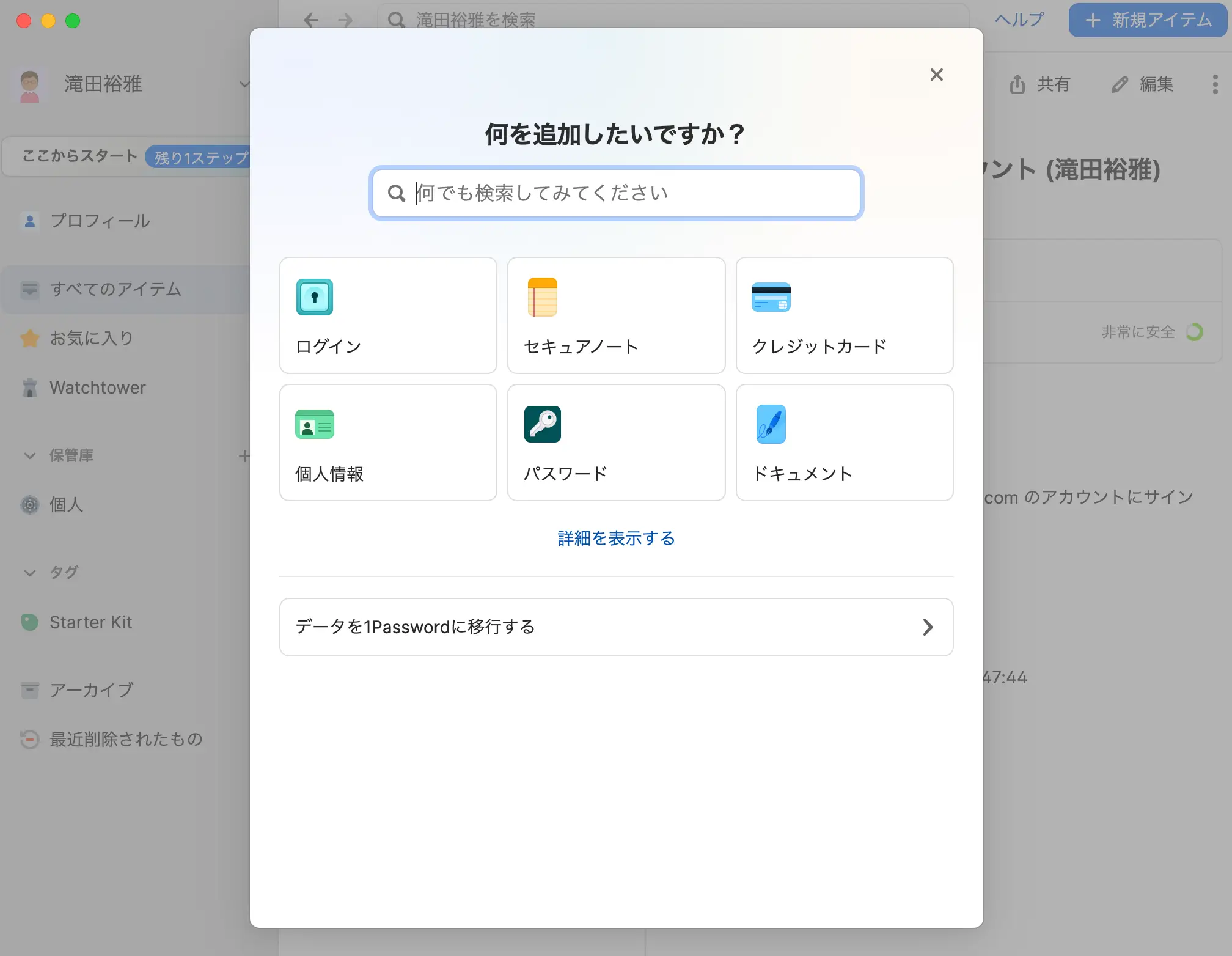The image size is (1232, 956).
Task: Open データを1Passwordに移行する row
Action: [616, 627]
